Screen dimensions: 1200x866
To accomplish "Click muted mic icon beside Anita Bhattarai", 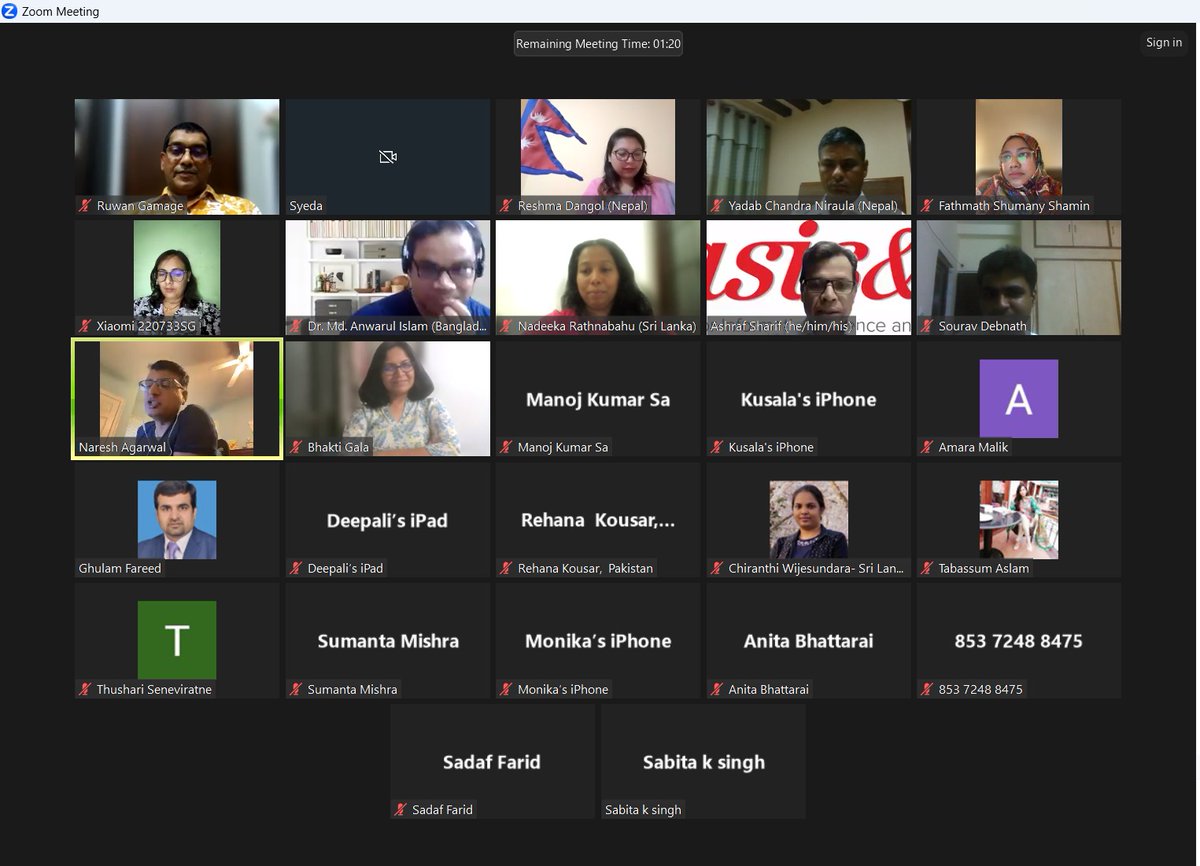I will point(718,689).
